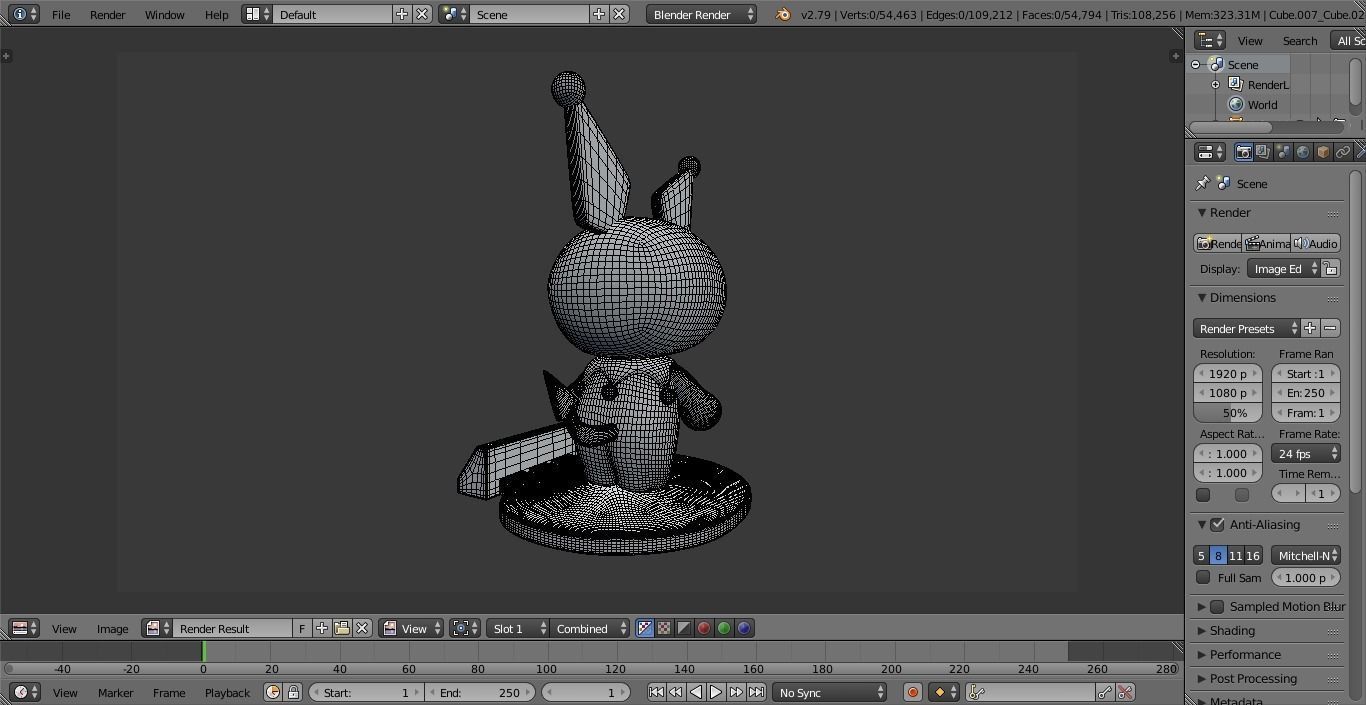
Task: Insert keyframe with key icon
Action: (1105, 692)
